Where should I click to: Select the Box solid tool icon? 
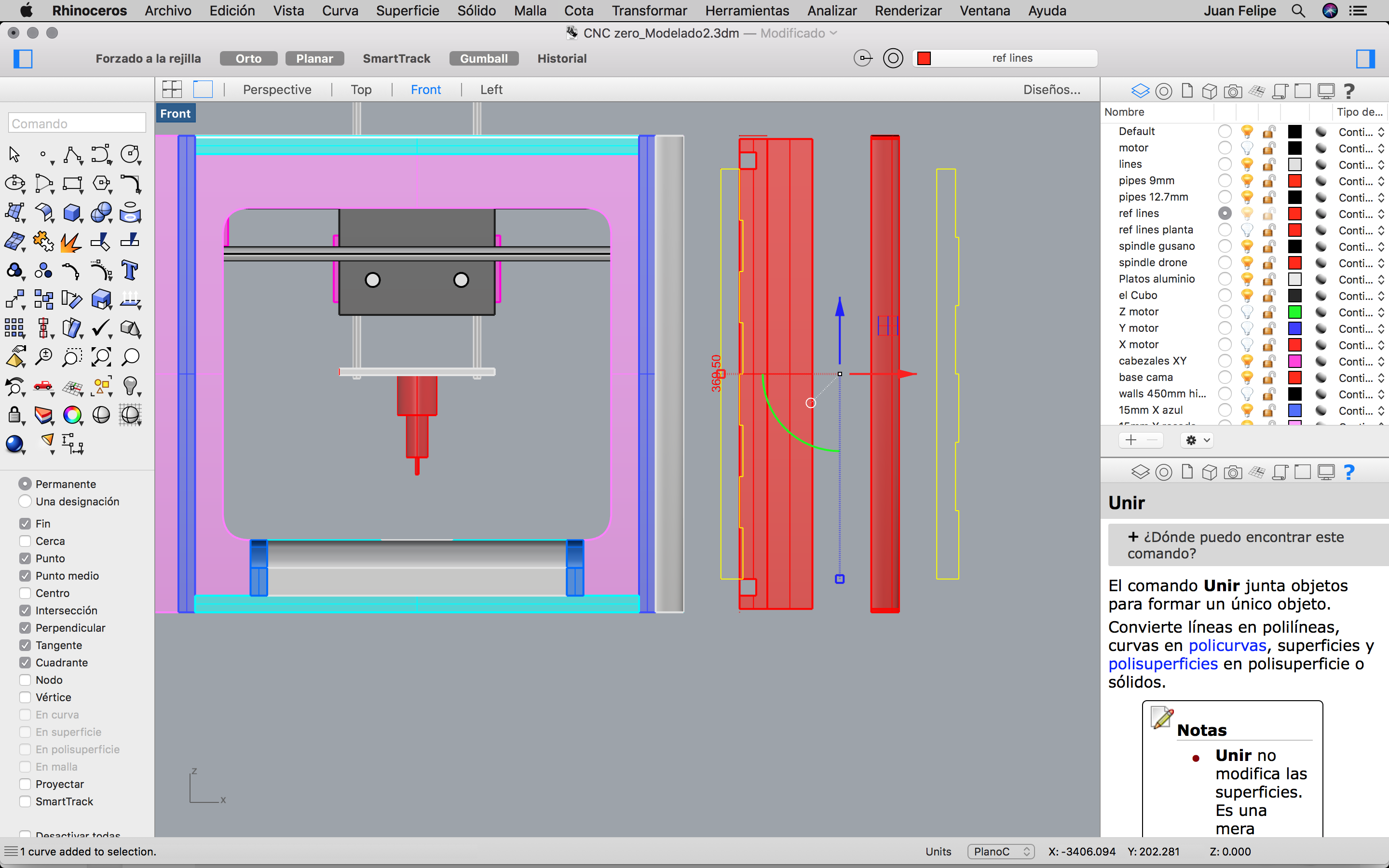(x=72, y=213)
